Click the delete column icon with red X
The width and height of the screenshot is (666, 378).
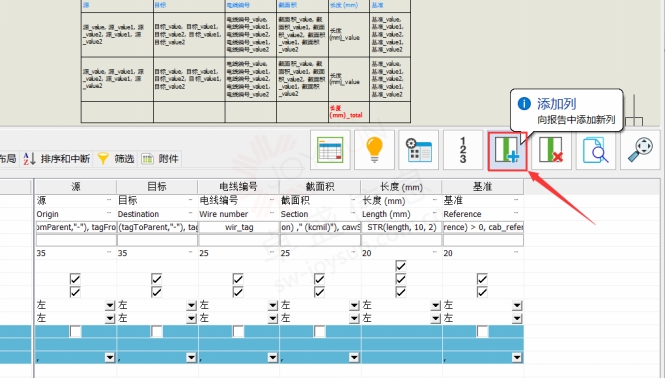551,150
